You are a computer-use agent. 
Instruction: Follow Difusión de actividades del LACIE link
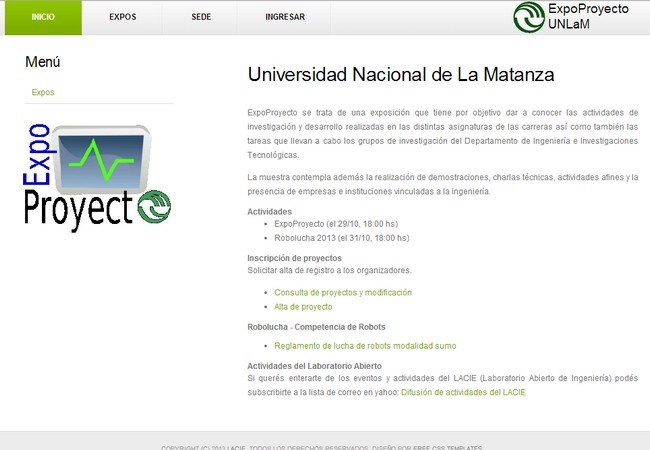coord(463,392)
